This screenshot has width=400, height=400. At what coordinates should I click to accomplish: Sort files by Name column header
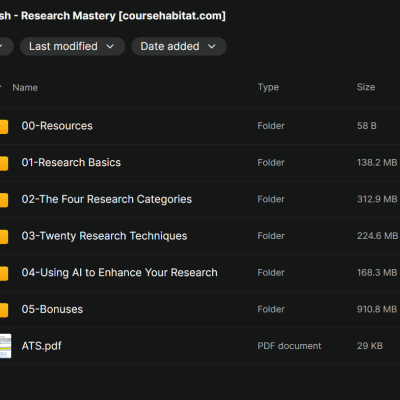[x=25, y=88]
